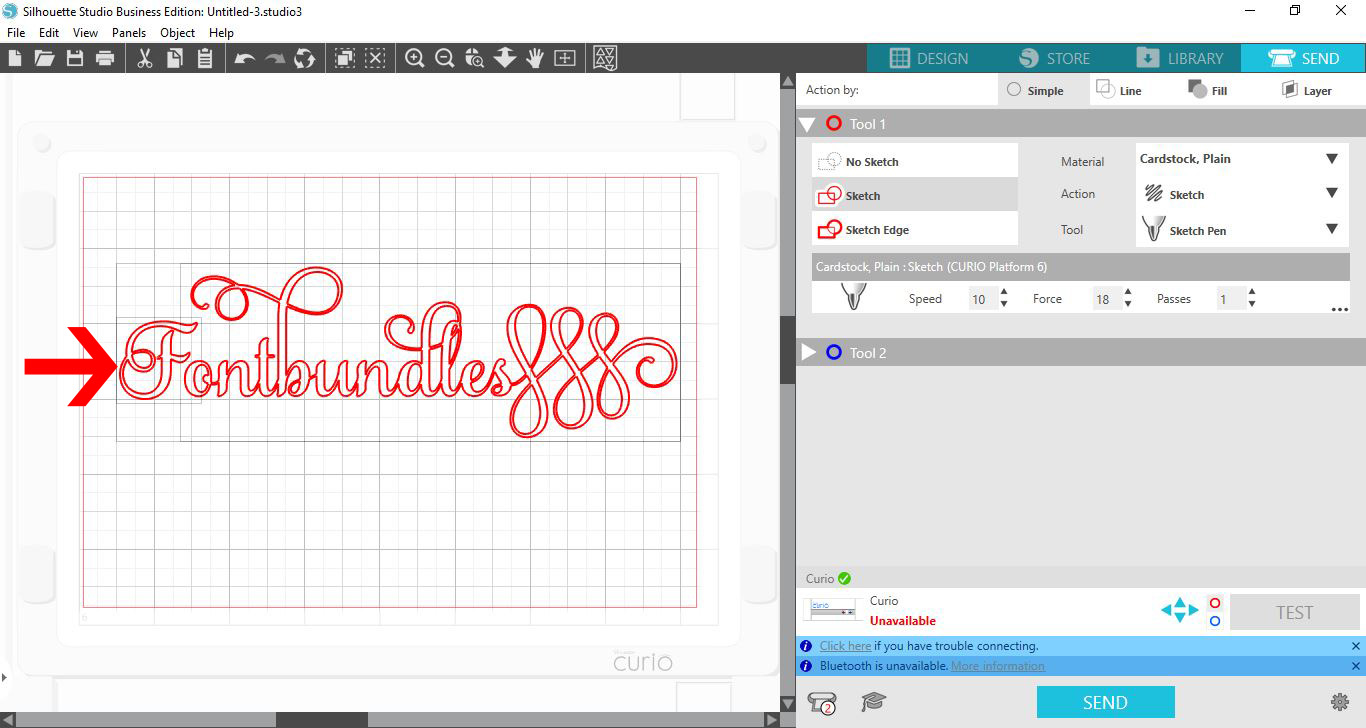Open the send-queue icon with badge 2

(x=822, y=703)
